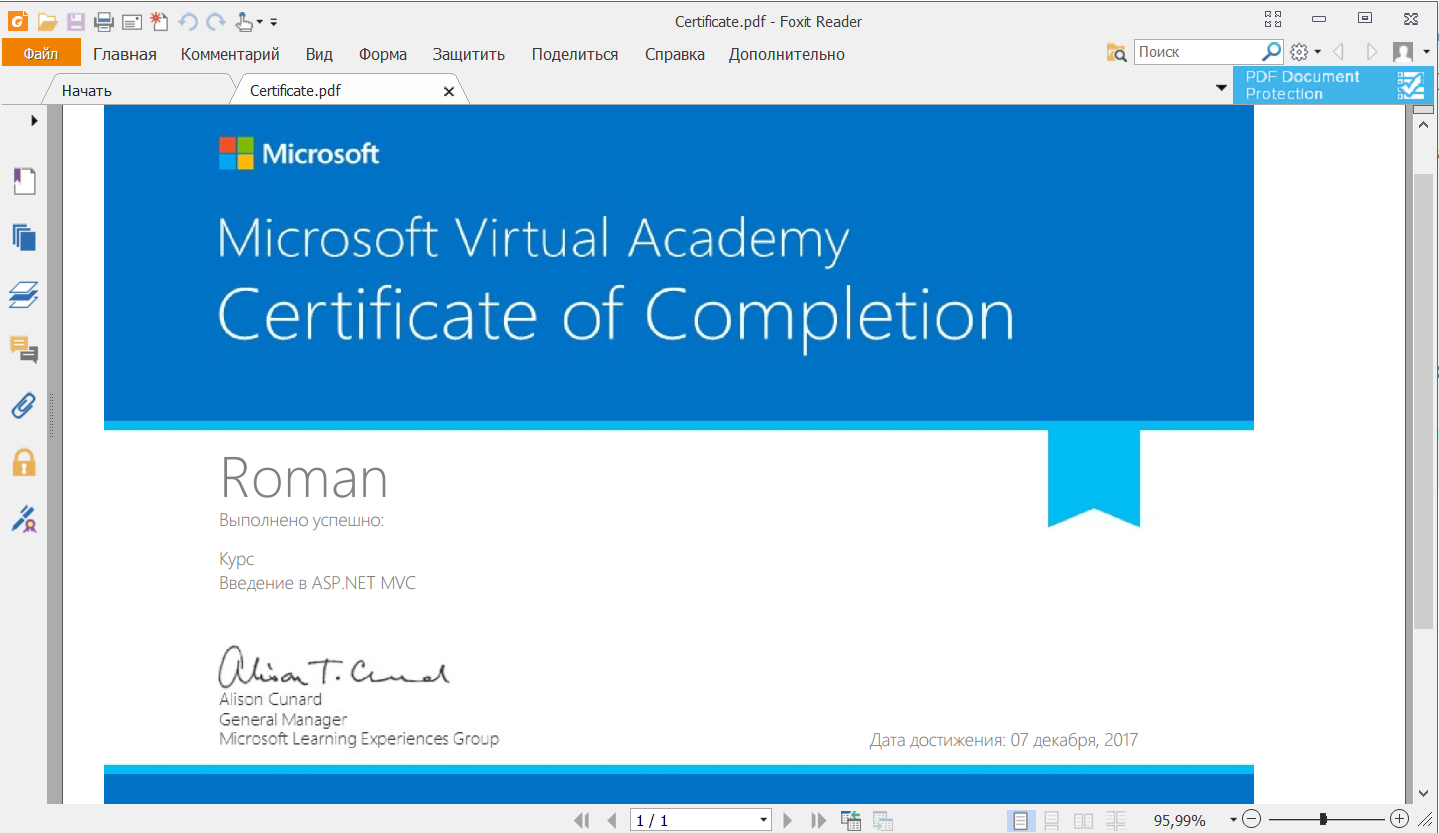This screenshot has width=1439, height=833.
Task: Undo the last action
Action: (188, 21)
